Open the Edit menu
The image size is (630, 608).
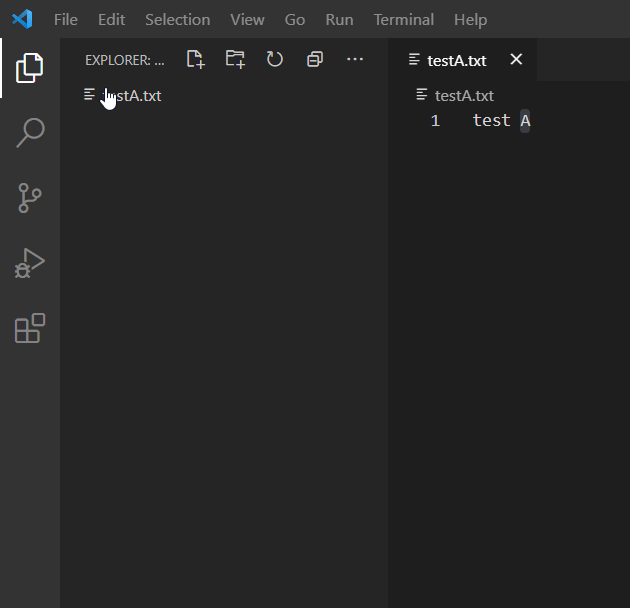pos(111,19)
